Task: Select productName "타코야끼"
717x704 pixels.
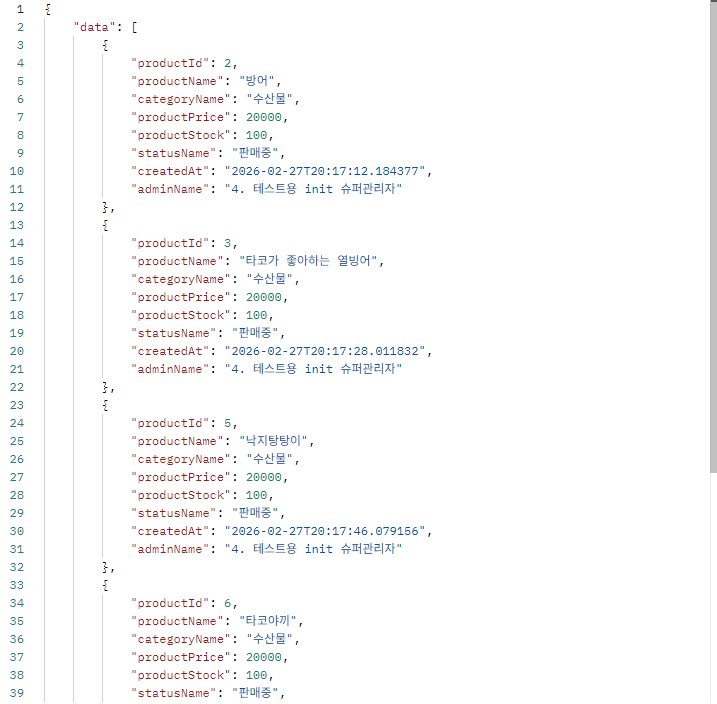Action: pyautogui.click(x=268, y=621)
